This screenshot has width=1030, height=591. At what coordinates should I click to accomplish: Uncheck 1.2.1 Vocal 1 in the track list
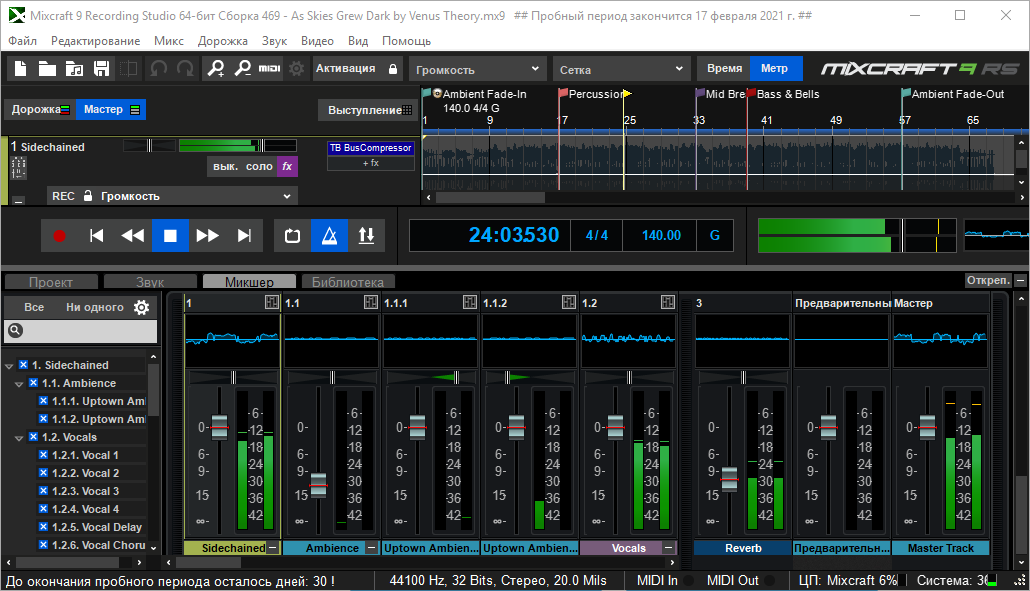(43, 455)
